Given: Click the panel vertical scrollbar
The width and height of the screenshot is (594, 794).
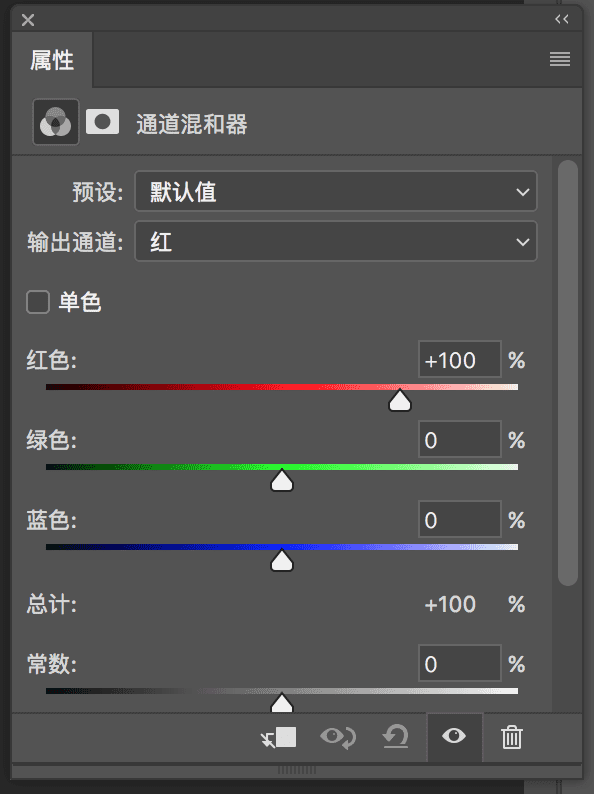Looking at the screenshot, I should coord(568,373).
